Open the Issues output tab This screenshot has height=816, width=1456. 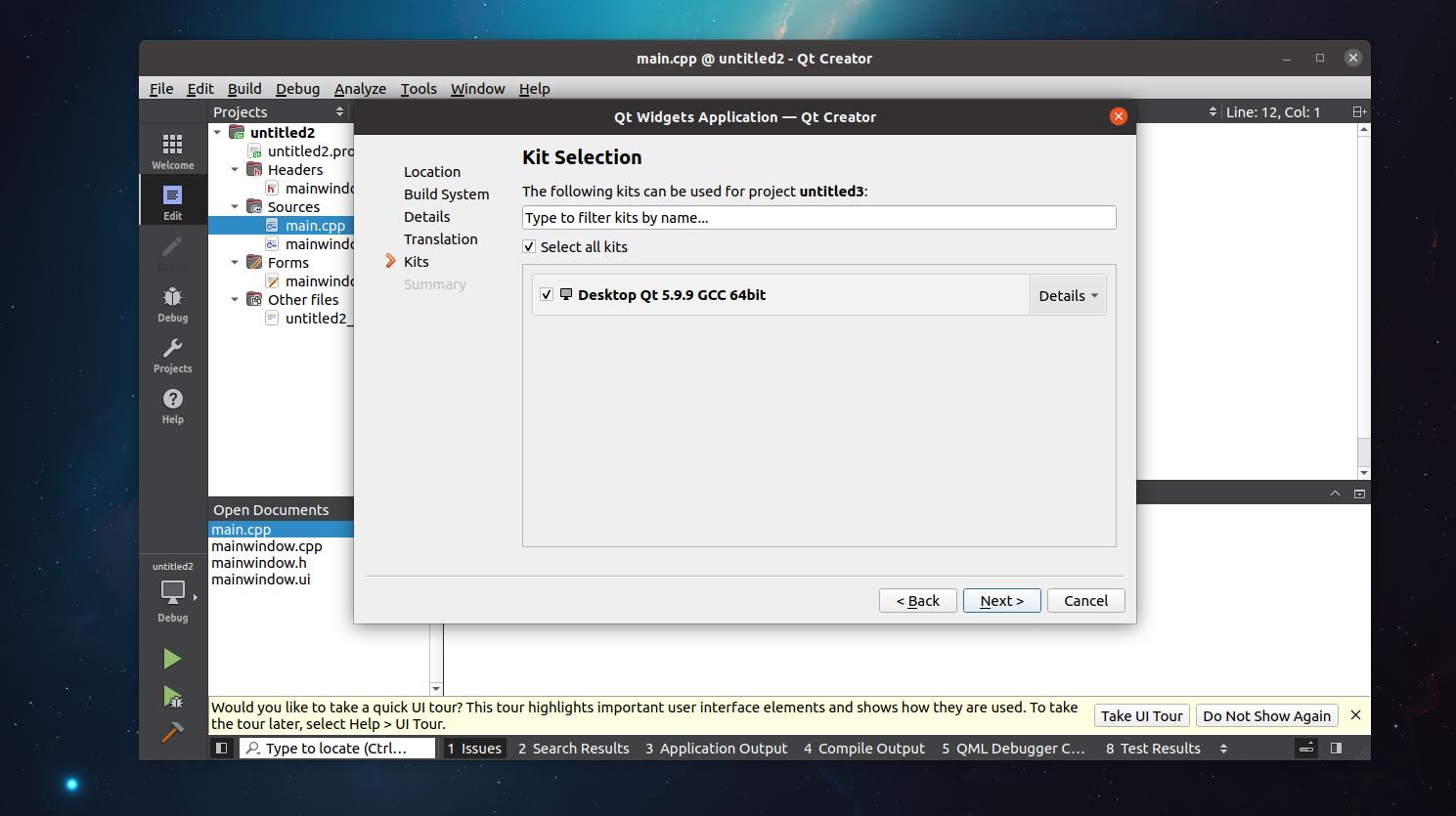[x=474, y=748]
